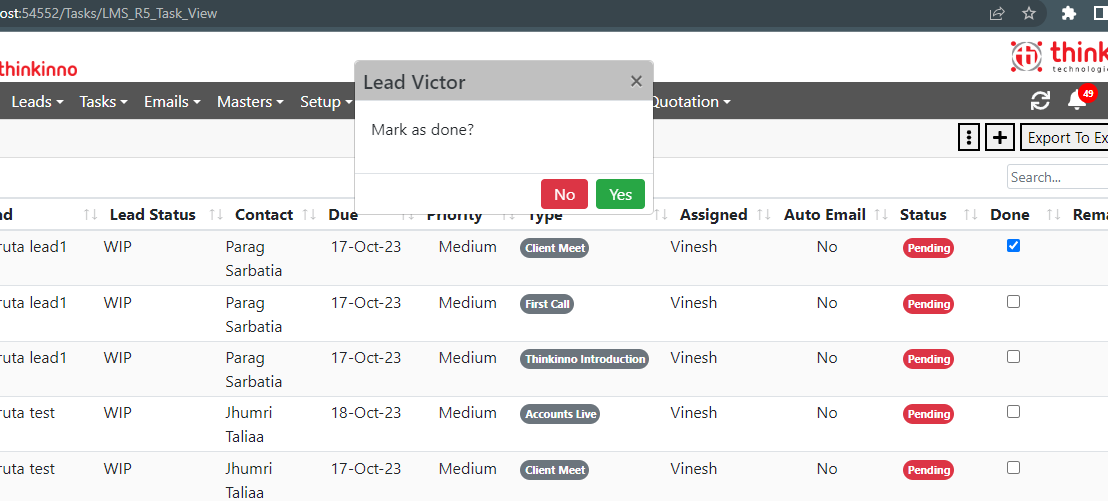Expand the Leads dropdown menu
Screen dimensions: 1108x501
coord(37,102)
